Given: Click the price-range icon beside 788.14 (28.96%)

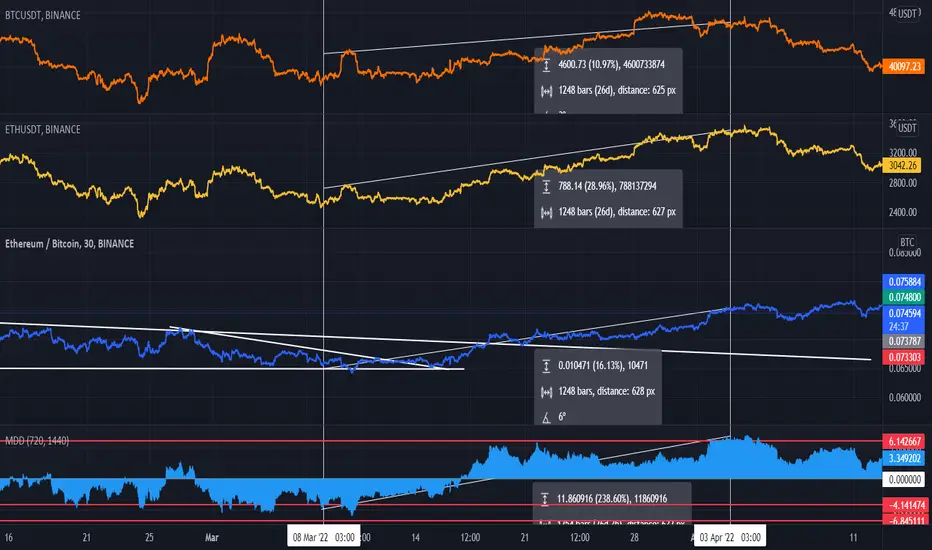Looking at the screenshot, I should (x=546, y=187).
